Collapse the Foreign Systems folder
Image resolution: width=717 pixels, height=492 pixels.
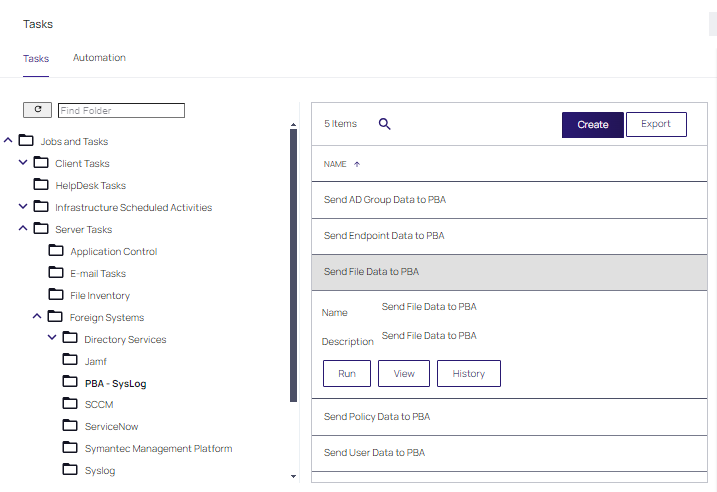coord(38,316)
